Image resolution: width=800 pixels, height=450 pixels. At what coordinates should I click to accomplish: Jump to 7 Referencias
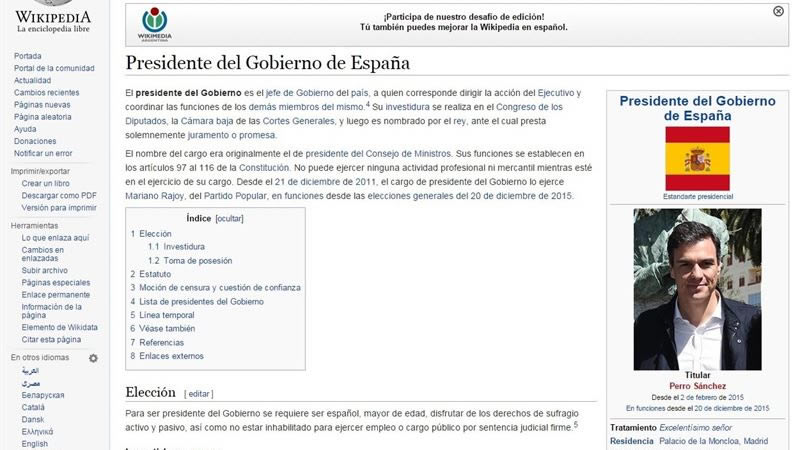pos(157,343)
